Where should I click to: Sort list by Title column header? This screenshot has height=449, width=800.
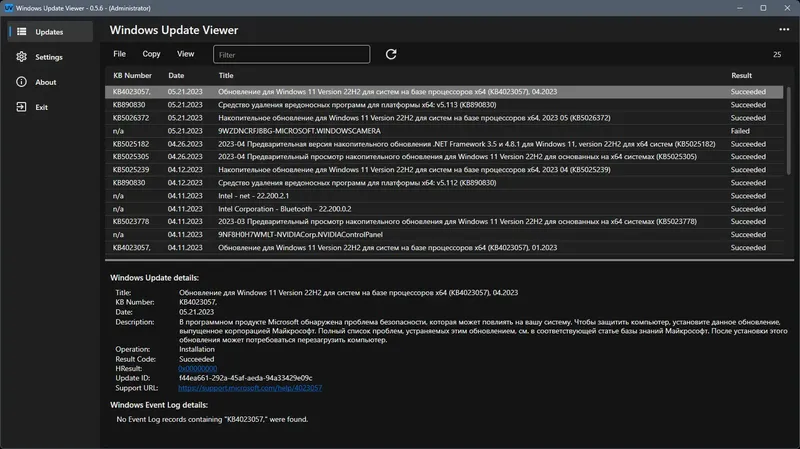tap(226, 75)
